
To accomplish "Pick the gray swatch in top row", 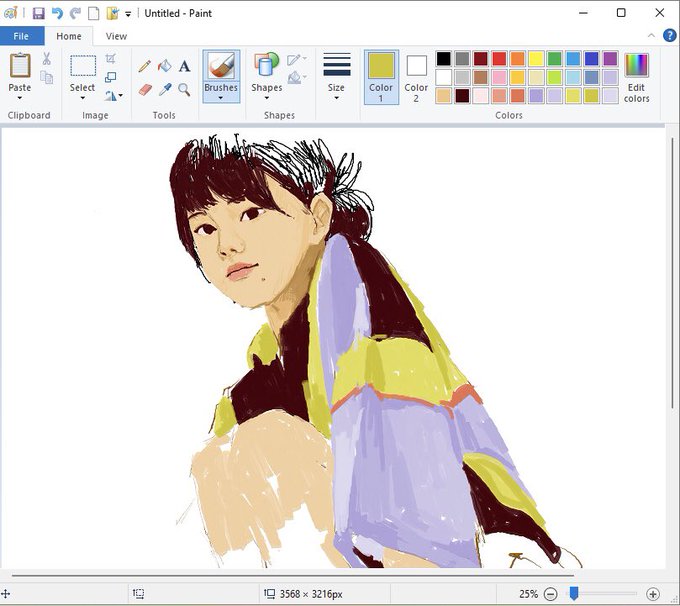I will tap(462, 59).
